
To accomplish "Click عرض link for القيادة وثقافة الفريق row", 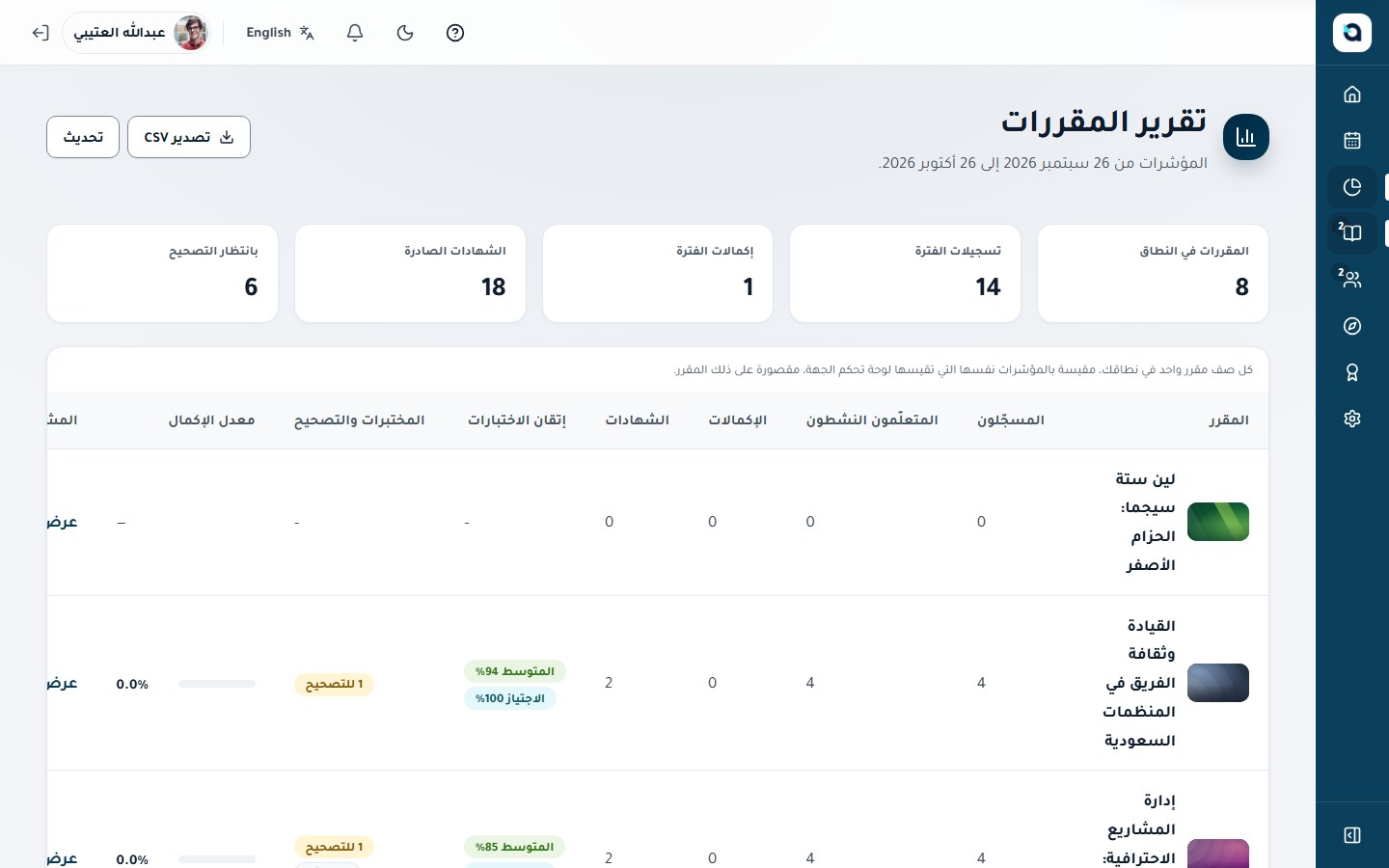I will pos(63,683).
